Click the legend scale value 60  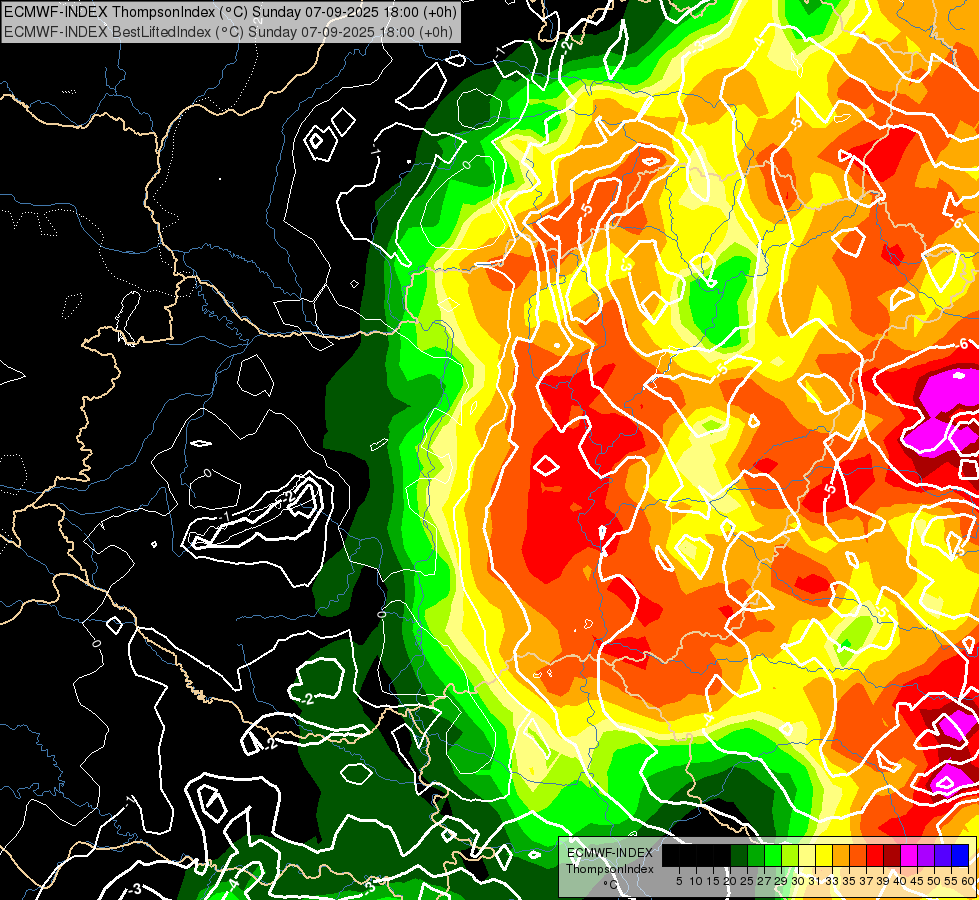click(x=967, y=881)
